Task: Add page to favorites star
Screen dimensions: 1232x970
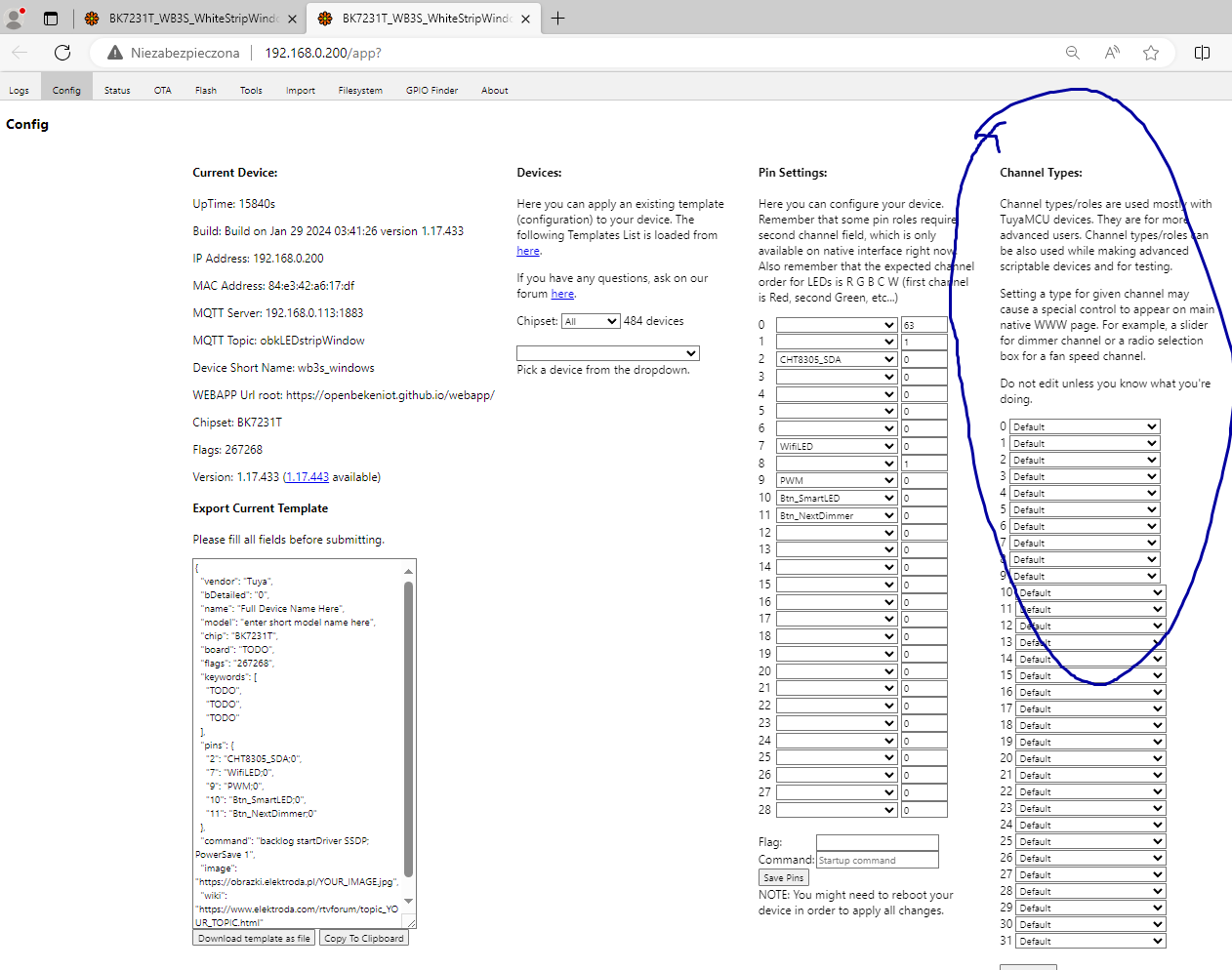Action: tap(1151, 53)
